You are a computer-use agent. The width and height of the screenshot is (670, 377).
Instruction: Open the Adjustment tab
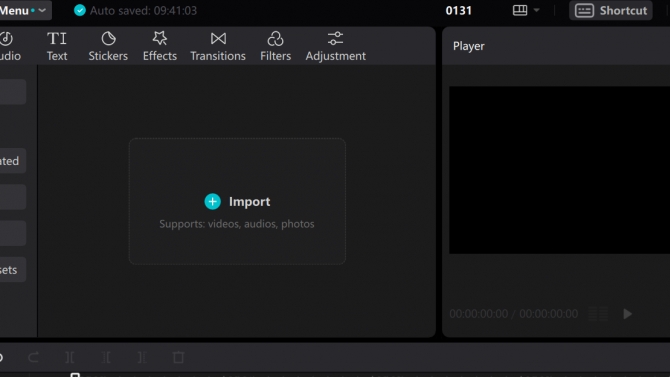coord(335,46)
